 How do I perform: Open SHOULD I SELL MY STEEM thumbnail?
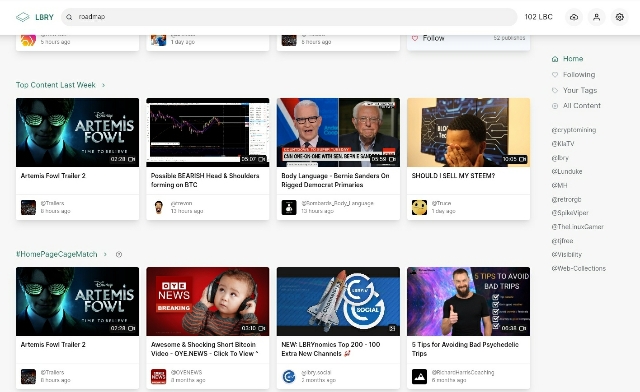[x=469, y=132]
